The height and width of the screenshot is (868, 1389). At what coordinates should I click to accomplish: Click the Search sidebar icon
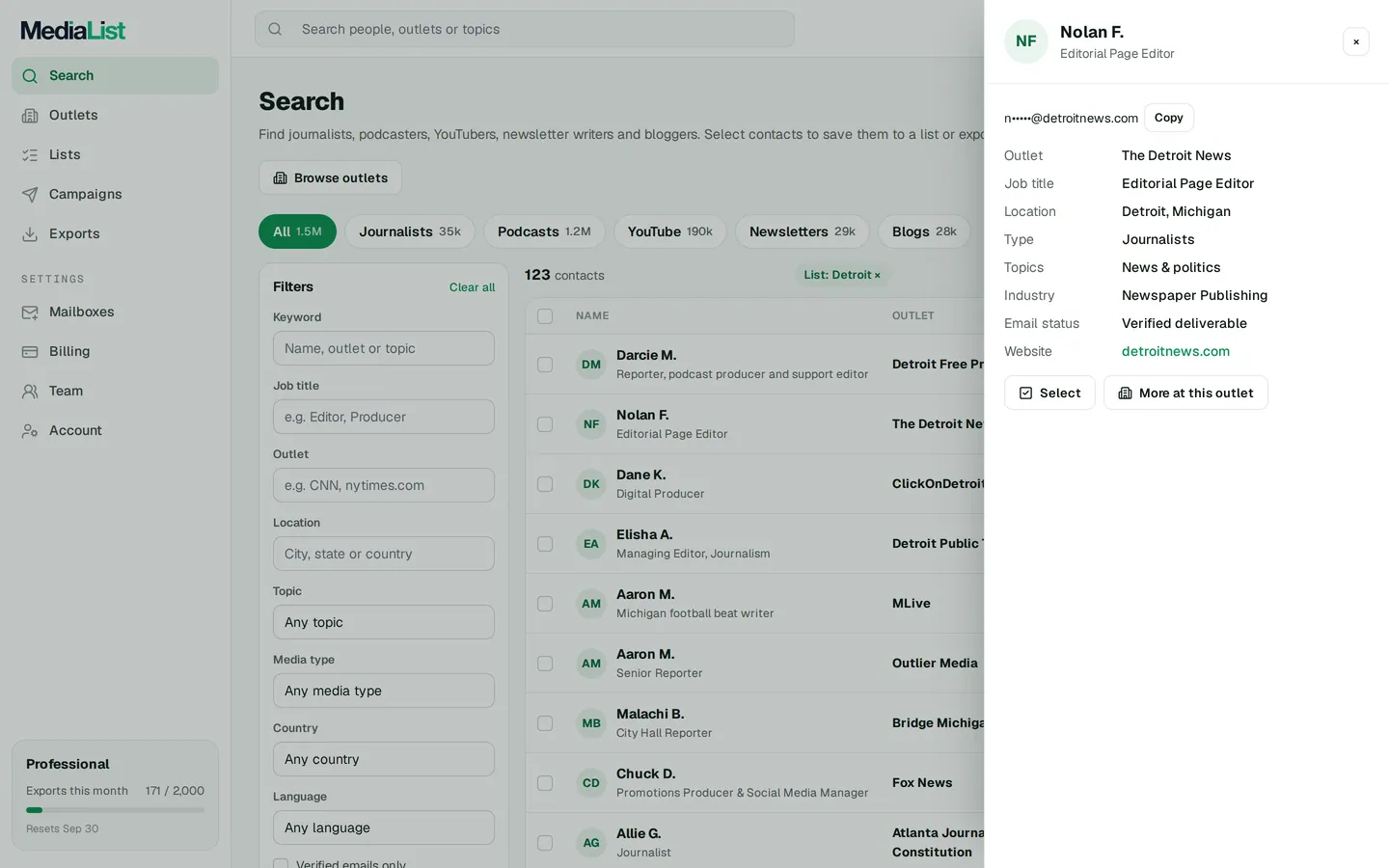point(30,76)
